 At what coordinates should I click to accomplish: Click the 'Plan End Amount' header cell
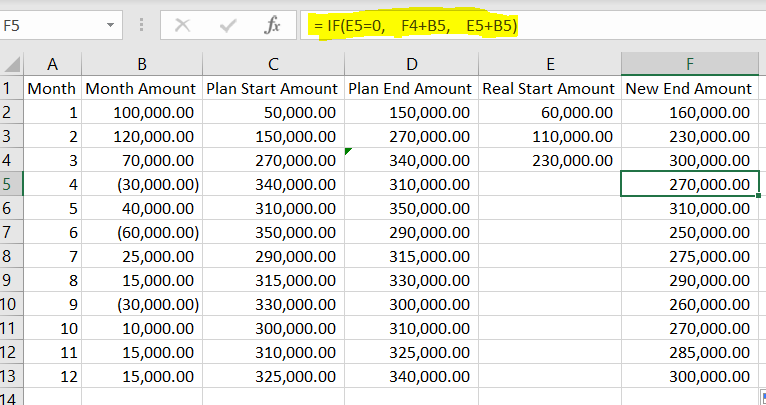pos(411,88)
